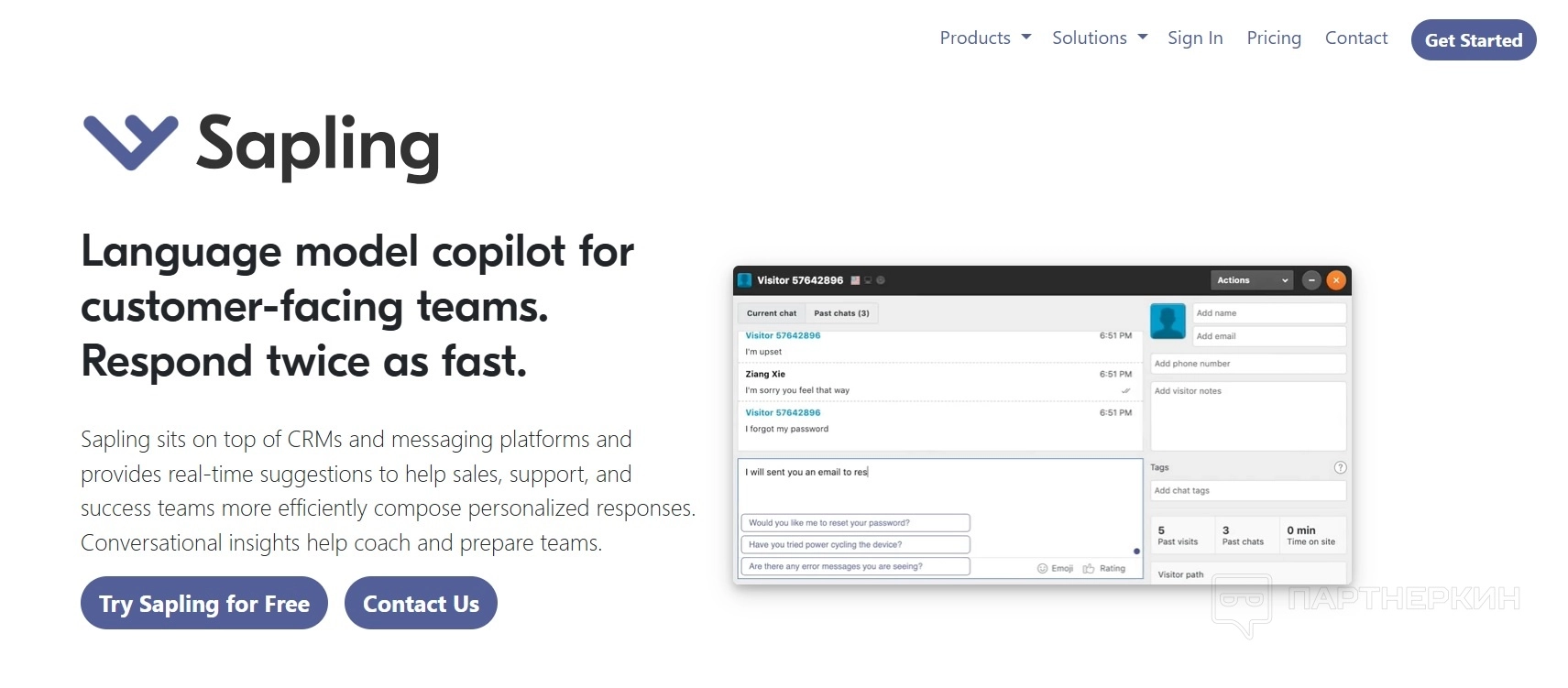The width and height of the screenshot is (1568, 688).
Task: Select the Current chat tab
Action: tap(772, 313)
